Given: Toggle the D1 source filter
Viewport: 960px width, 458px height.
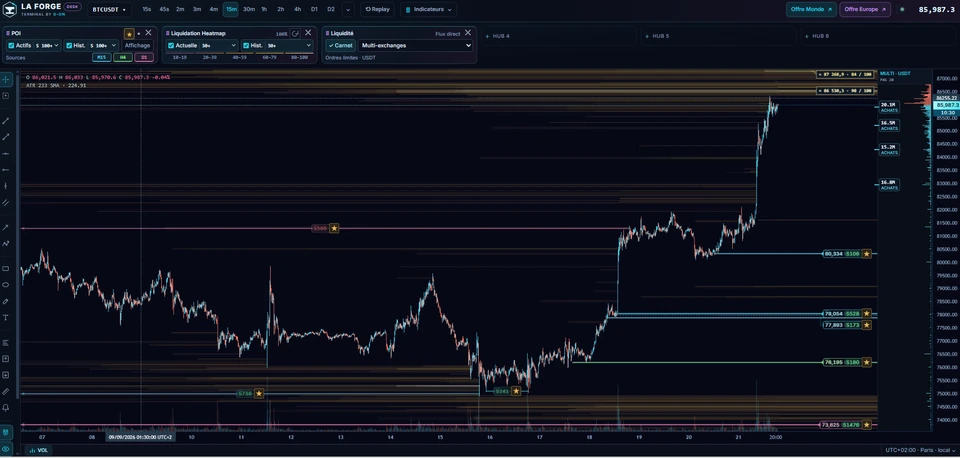Looking at the screenshot, I should pyautogui.click(x=144, y=58).
